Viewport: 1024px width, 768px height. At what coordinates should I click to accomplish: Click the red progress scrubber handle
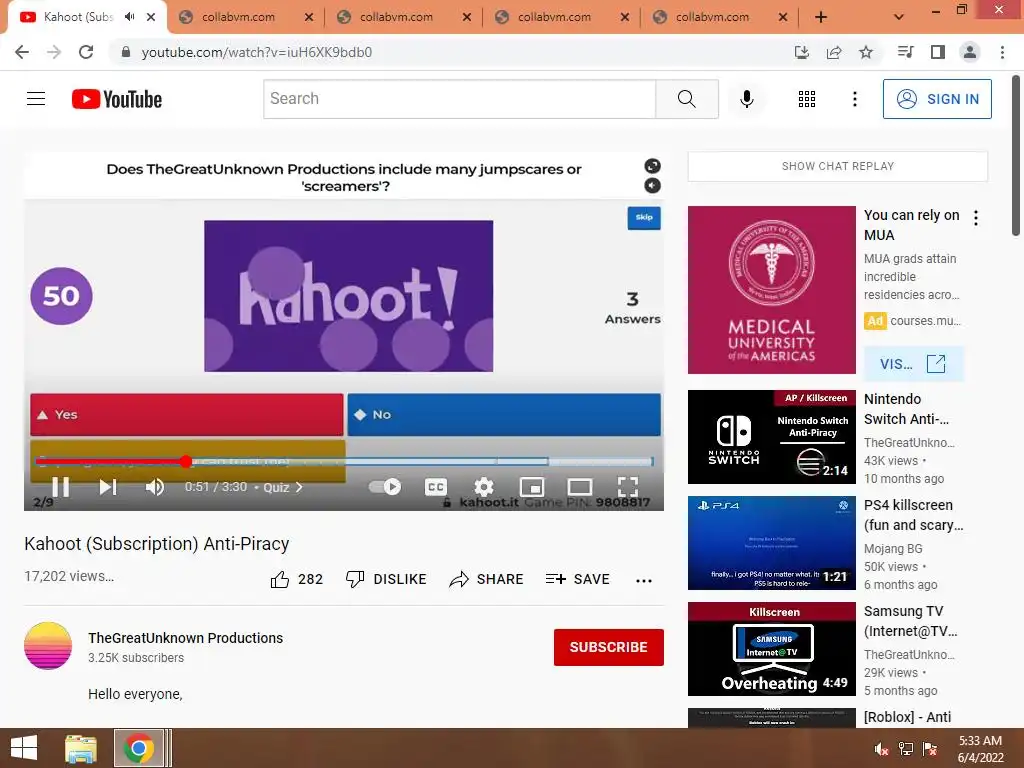[x=186, y=462]
